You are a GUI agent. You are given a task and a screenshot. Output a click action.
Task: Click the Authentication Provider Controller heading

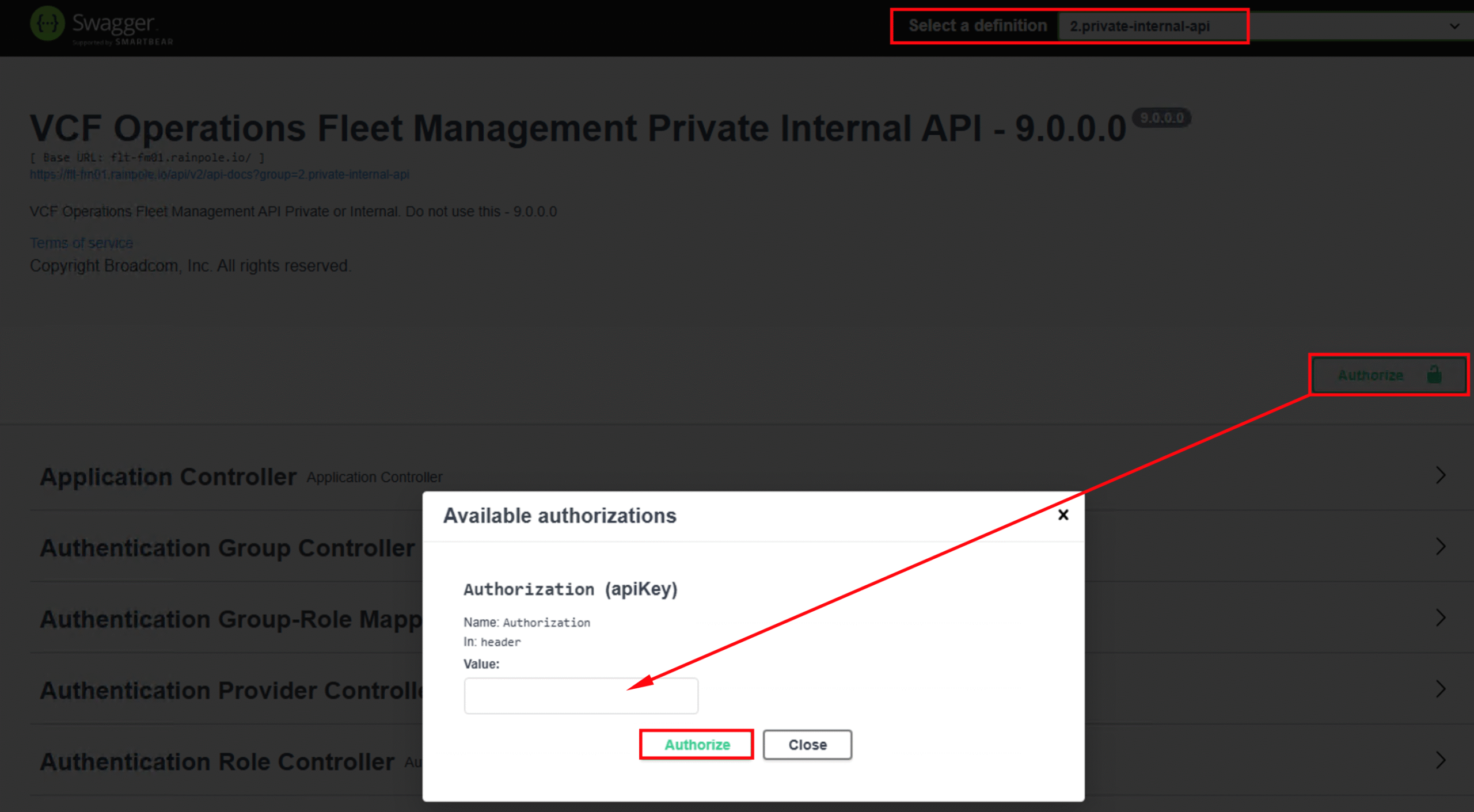230,690
